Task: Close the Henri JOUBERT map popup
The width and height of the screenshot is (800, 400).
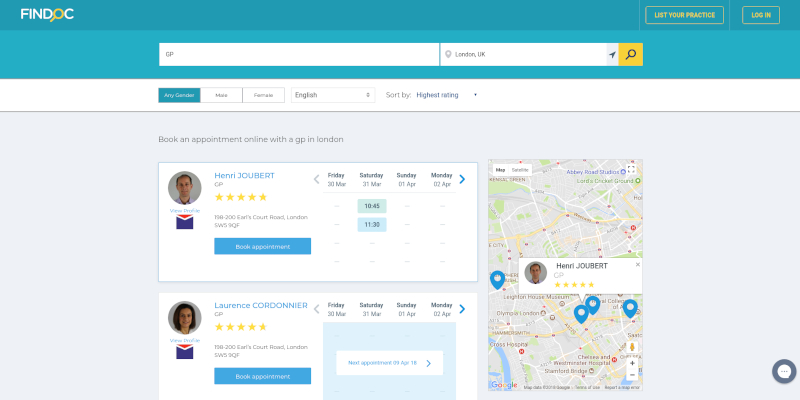Action: point(637,265)
